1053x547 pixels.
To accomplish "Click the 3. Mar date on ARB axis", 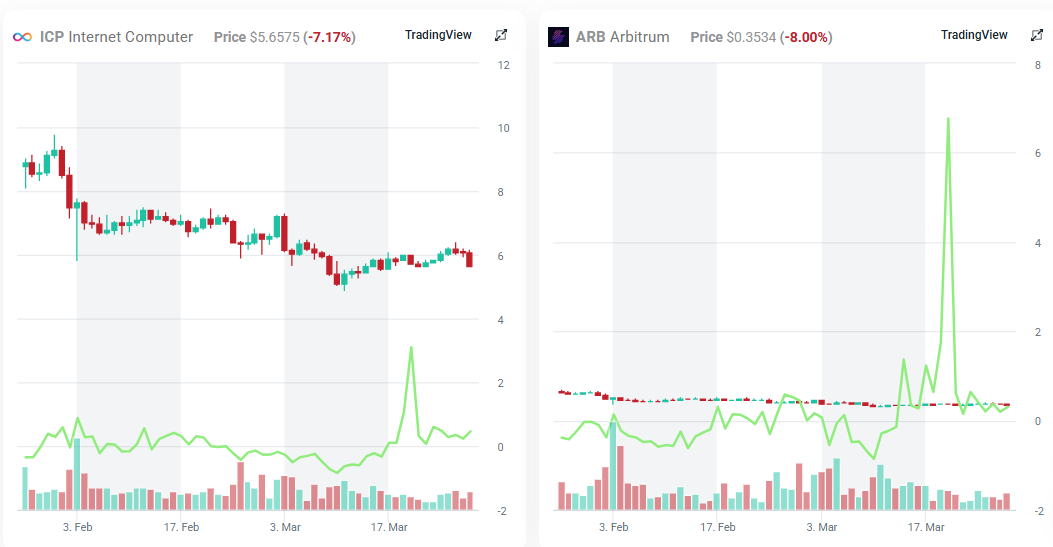I will tap(822, 527).
